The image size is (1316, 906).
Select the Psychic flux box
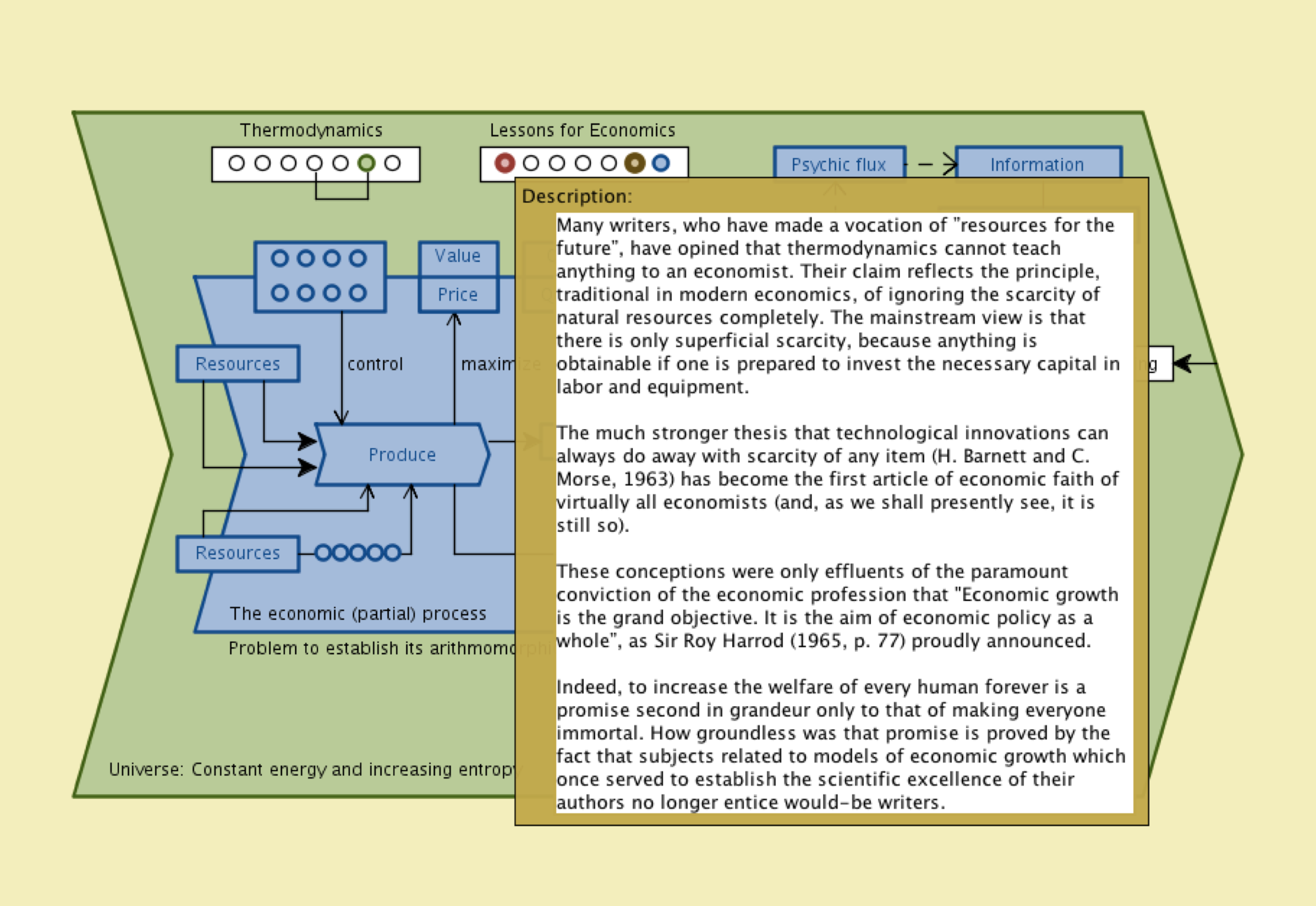pyautogui.click(x=838, y=164)
